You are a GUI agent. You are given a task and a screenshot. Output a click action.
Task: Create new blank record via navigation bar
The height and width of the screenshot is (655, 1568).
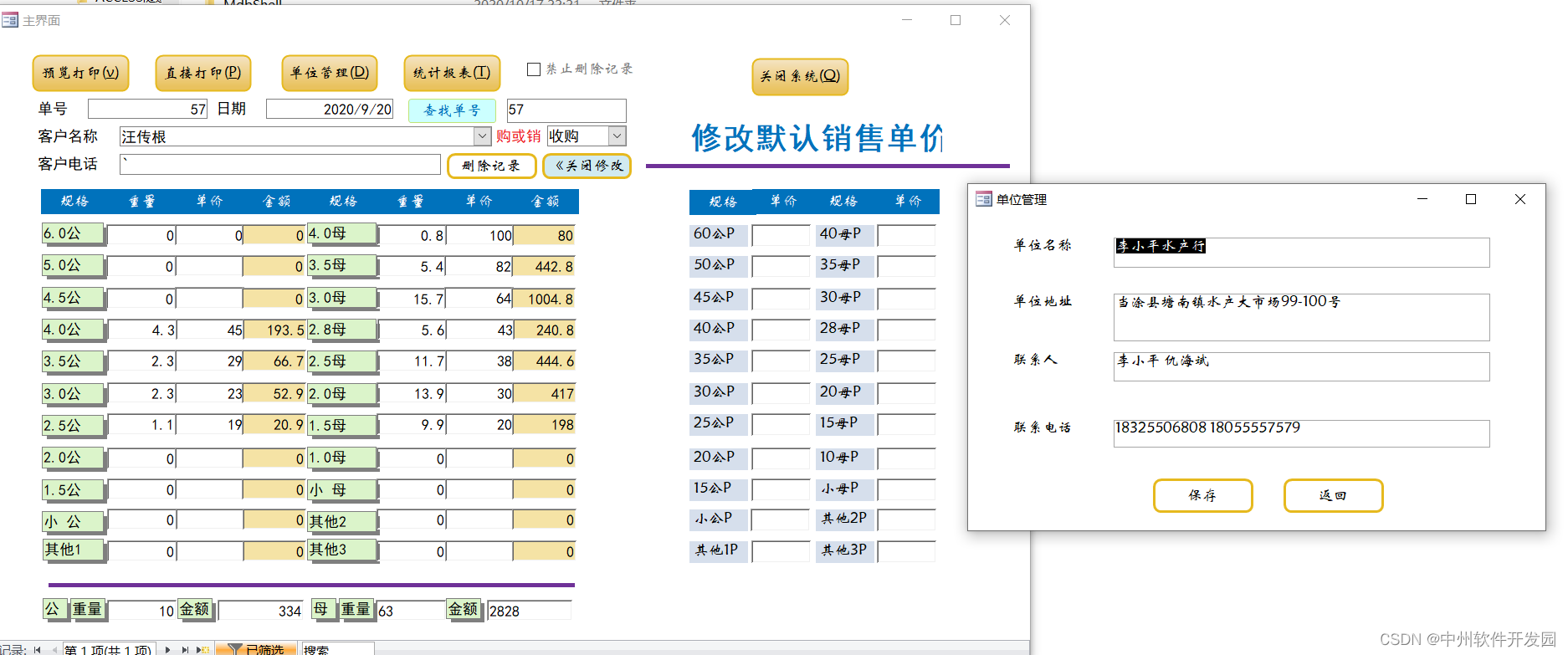click(x=202, y=650)
